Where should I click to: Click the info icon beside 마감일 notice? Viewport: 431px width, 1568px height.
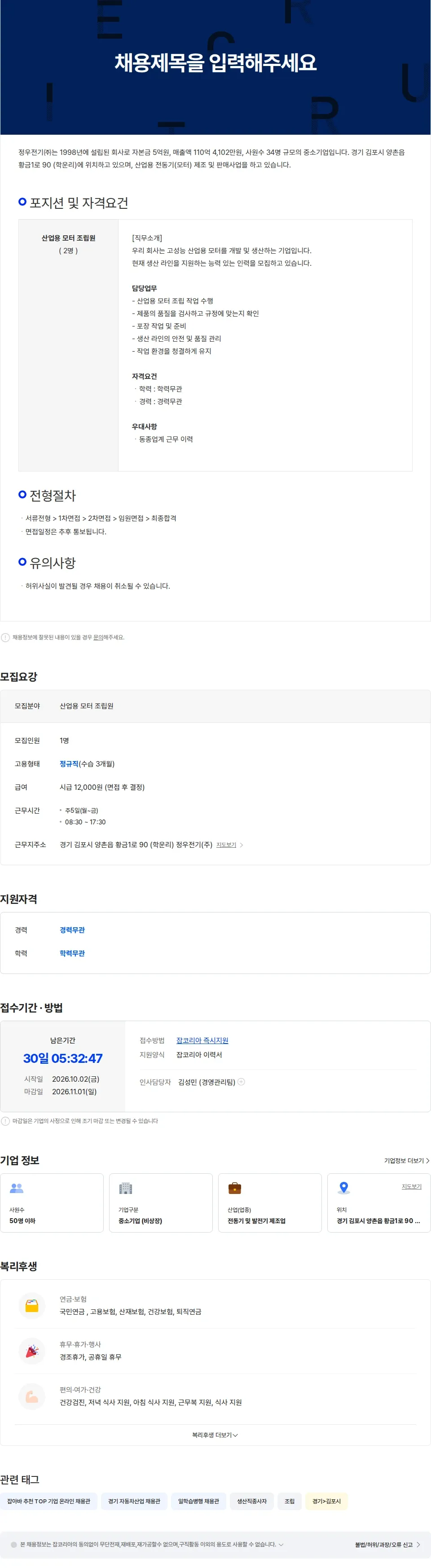pyautogui.click(x=5, y=1121)
